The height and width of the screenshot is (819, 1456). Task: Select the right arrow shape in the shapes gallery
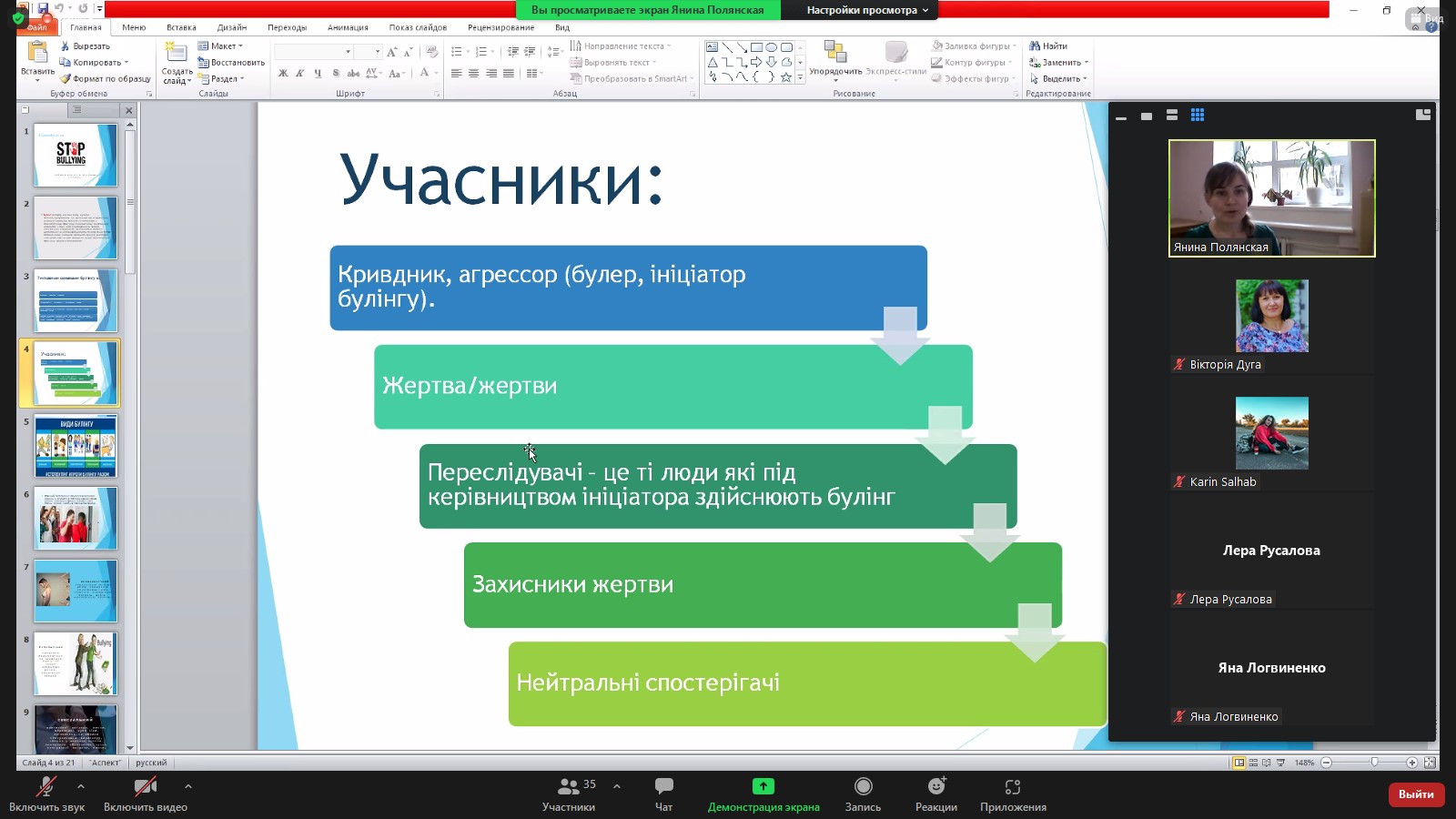tap(756, 62)
